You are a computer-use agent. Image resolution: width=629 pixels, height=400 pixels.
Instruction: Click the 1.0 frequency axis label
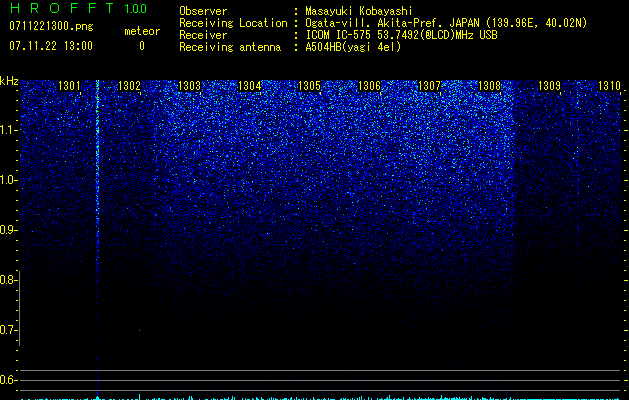(x=9, y=180)
